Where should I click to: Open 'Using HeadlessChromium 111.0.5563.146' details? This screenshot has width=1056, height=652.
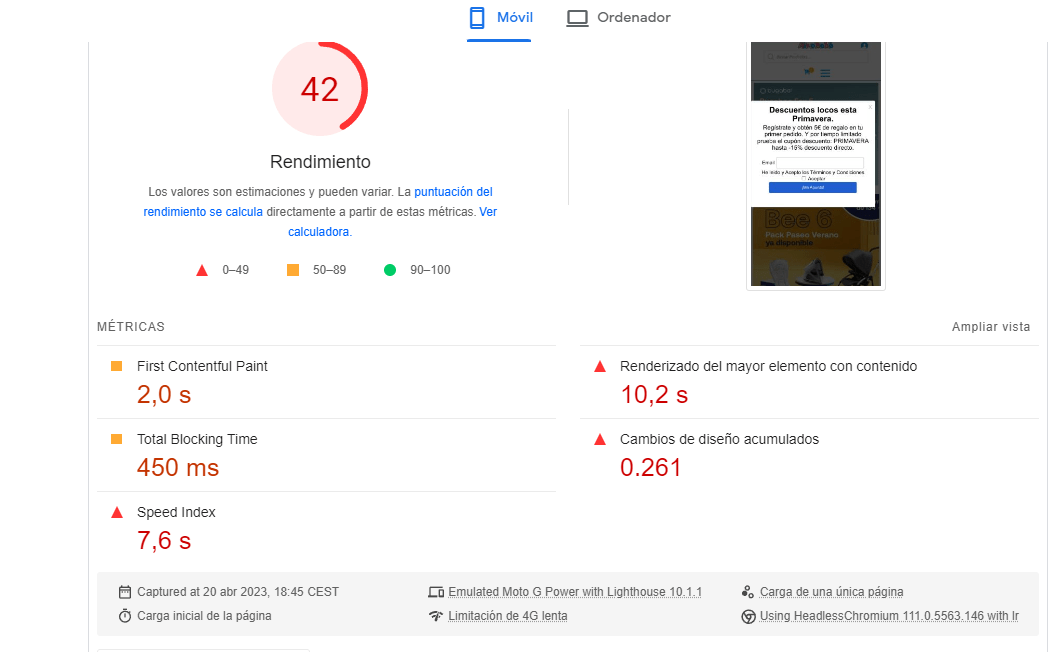click(x=889, y=616)
